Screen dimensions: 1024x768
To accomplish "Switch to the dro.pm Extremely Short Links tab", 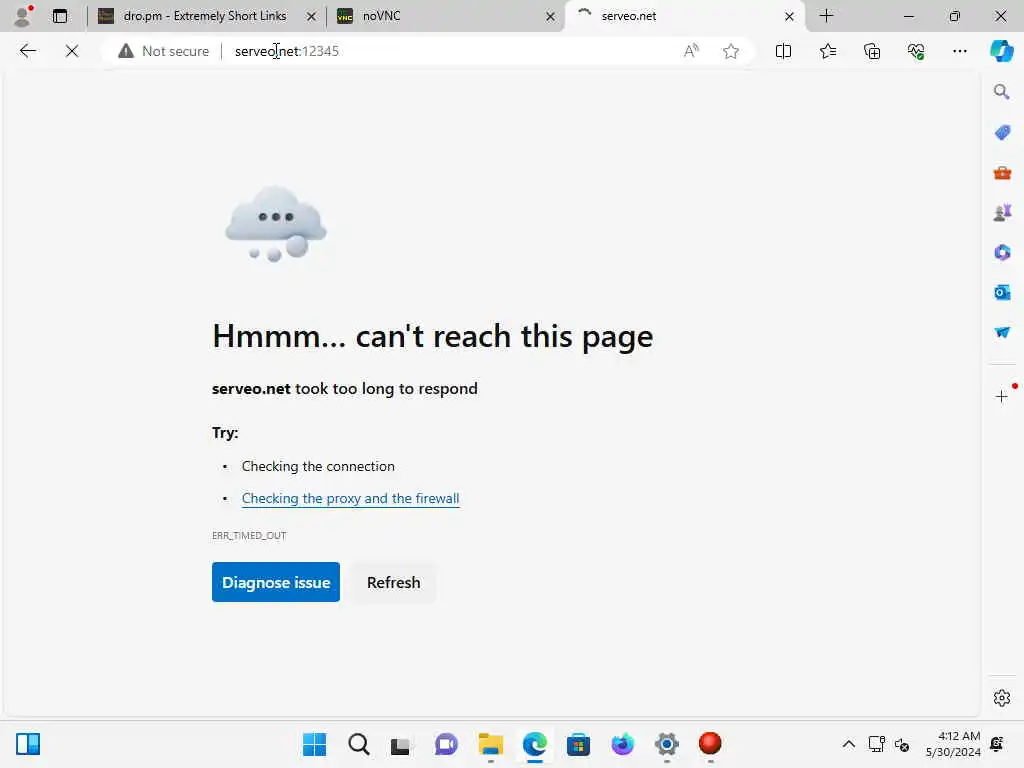I will (x=204, y=16).
